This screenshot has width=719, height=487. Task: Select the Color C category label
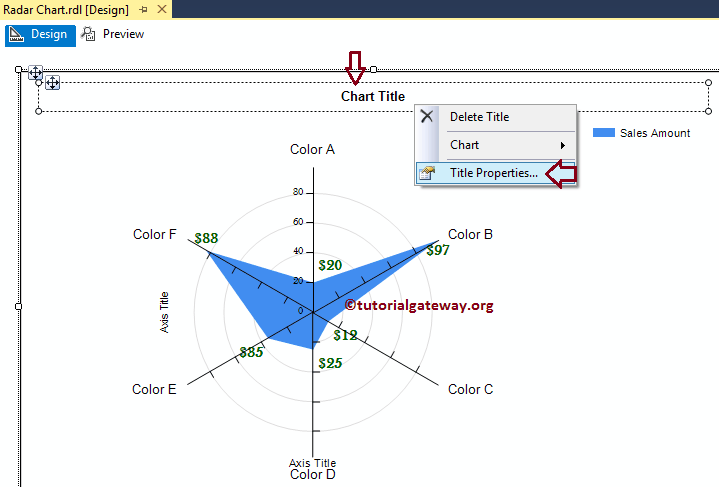pos(470,389)
